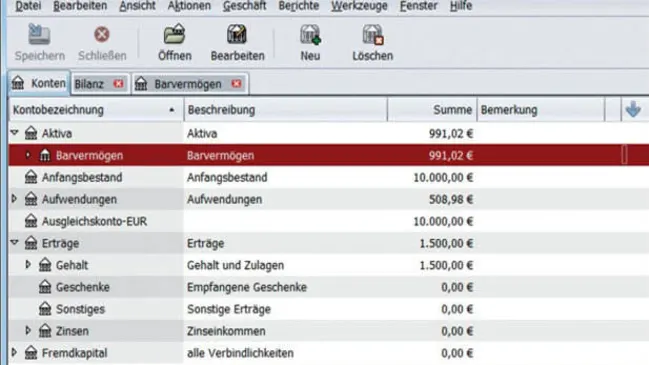Expand the Barvermögen sub-accounts
This screenshot has width=649, height=365.
(x=28, y=155)
